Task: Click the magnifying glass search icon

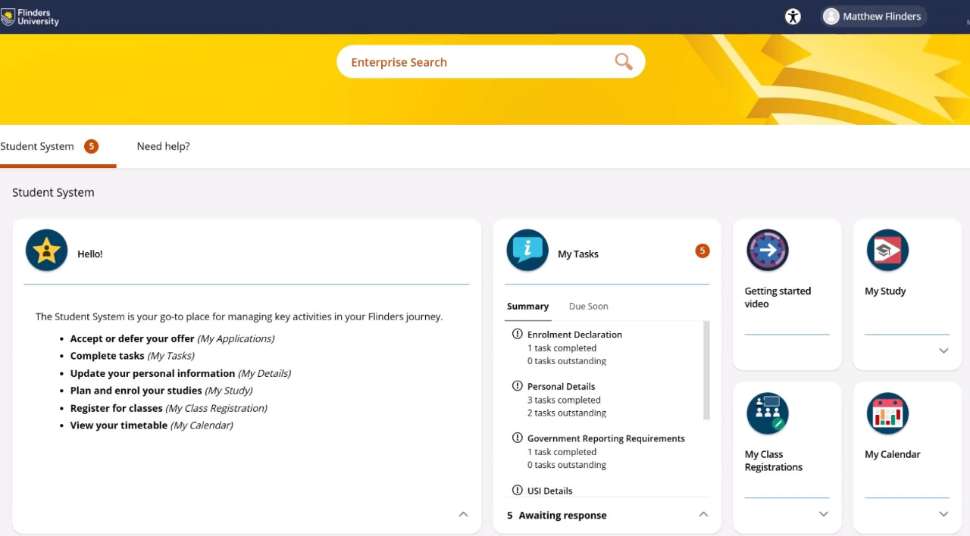Action: pos(623,62)
